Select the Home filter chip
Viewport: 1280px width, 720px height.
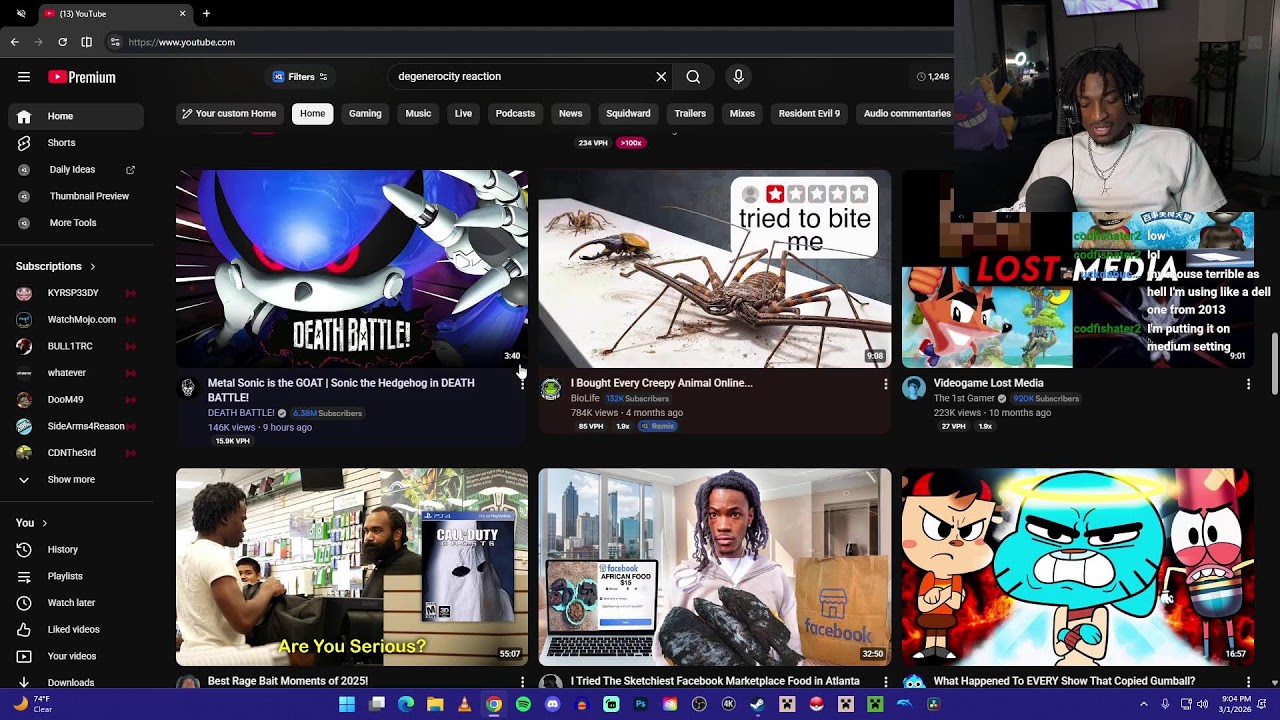coord(312,114)
